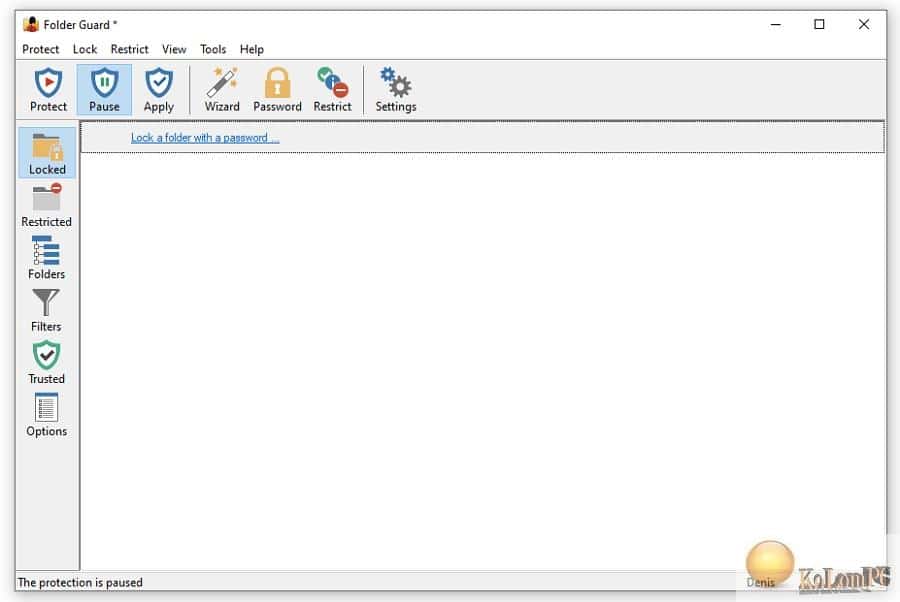This screenshot has width=900, height=602.
Task: Switch to the Restricted sidebar view
Action: [46, 205]
